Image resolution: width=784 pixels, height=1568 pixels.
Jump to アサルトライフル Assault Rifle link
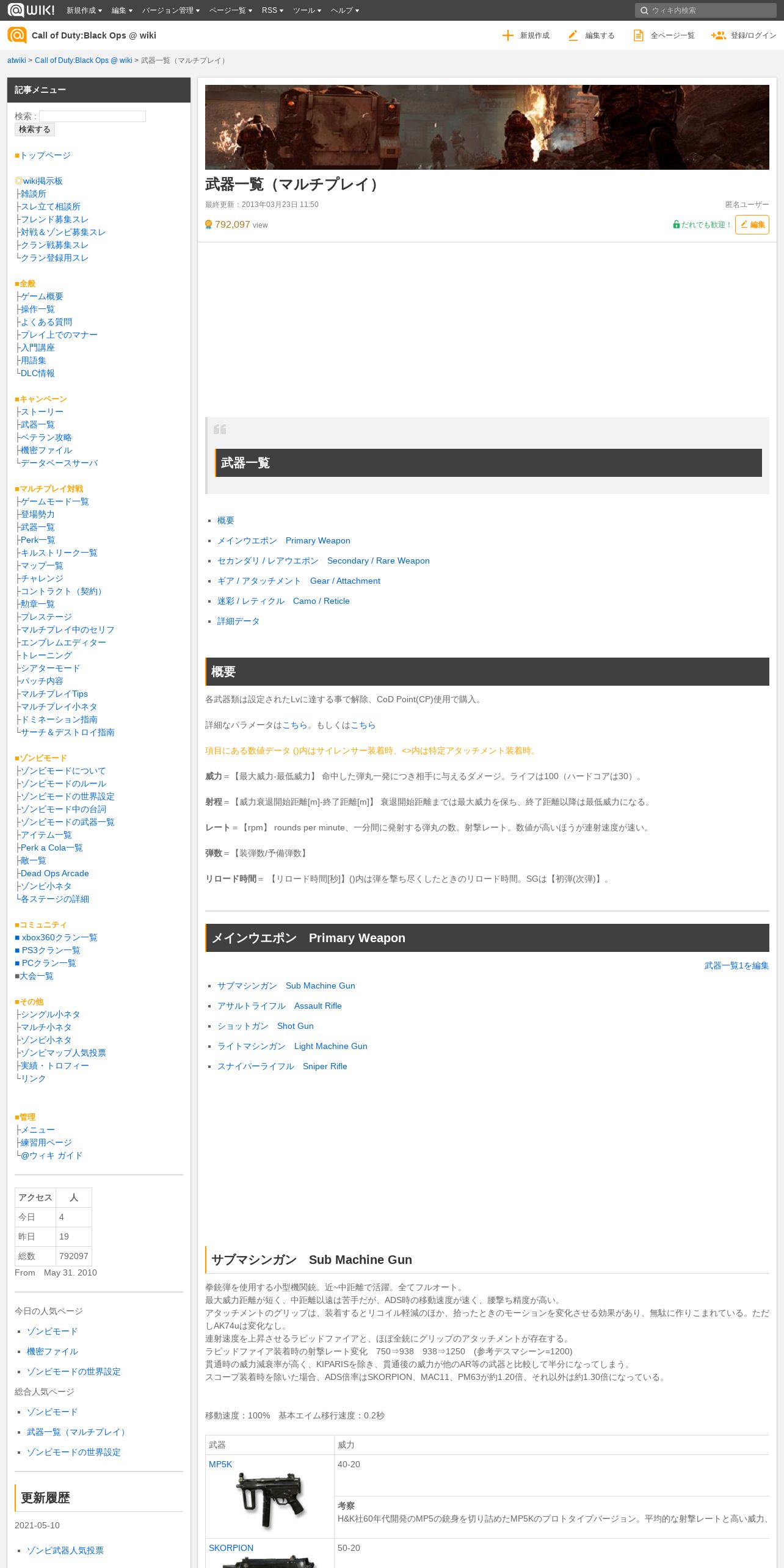tap(279, 1006)
